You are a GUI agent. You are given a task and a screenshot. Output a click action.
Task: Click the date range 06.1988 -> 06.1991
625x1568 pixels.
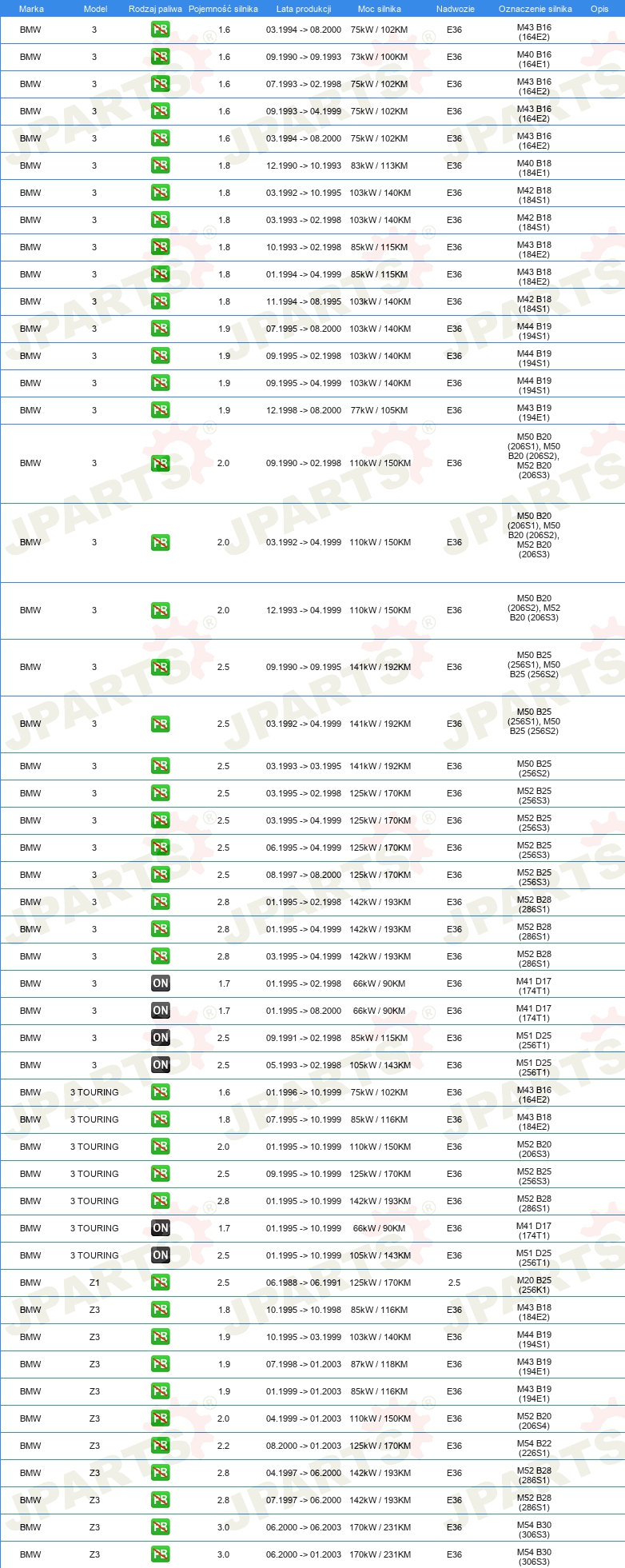(304, 1283)
